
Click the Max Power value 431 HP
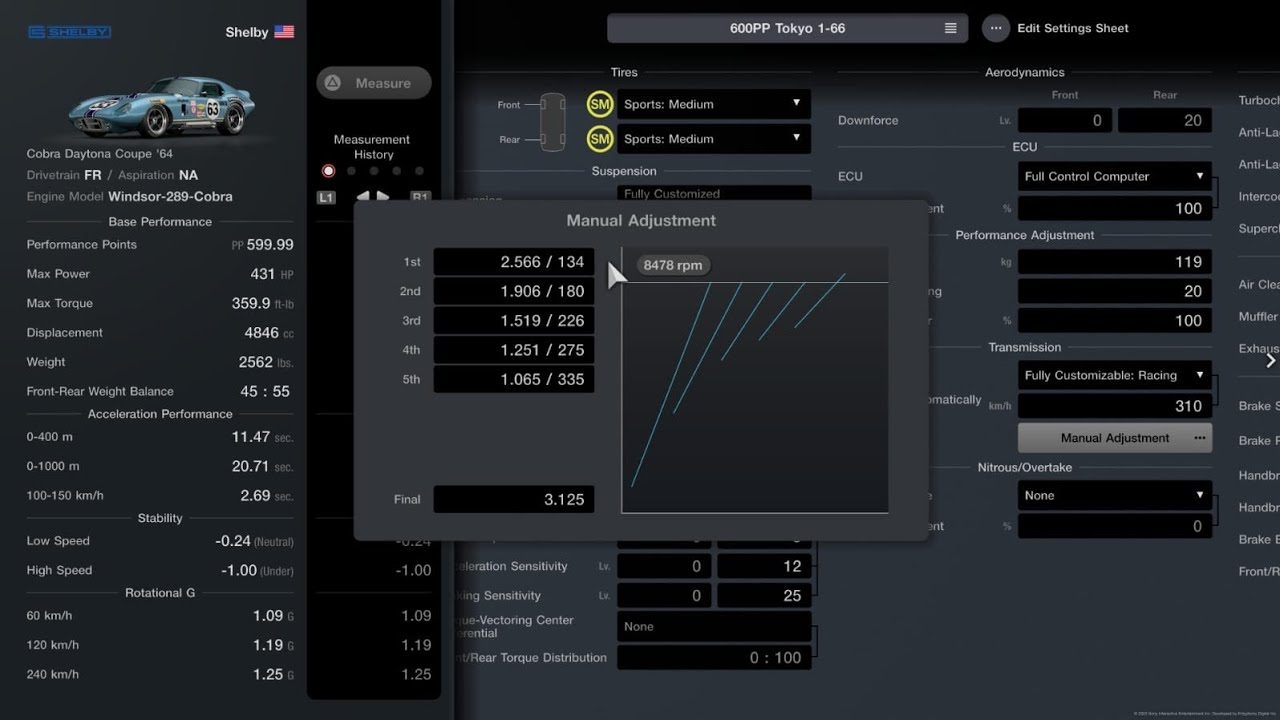(x=270, y=273)
